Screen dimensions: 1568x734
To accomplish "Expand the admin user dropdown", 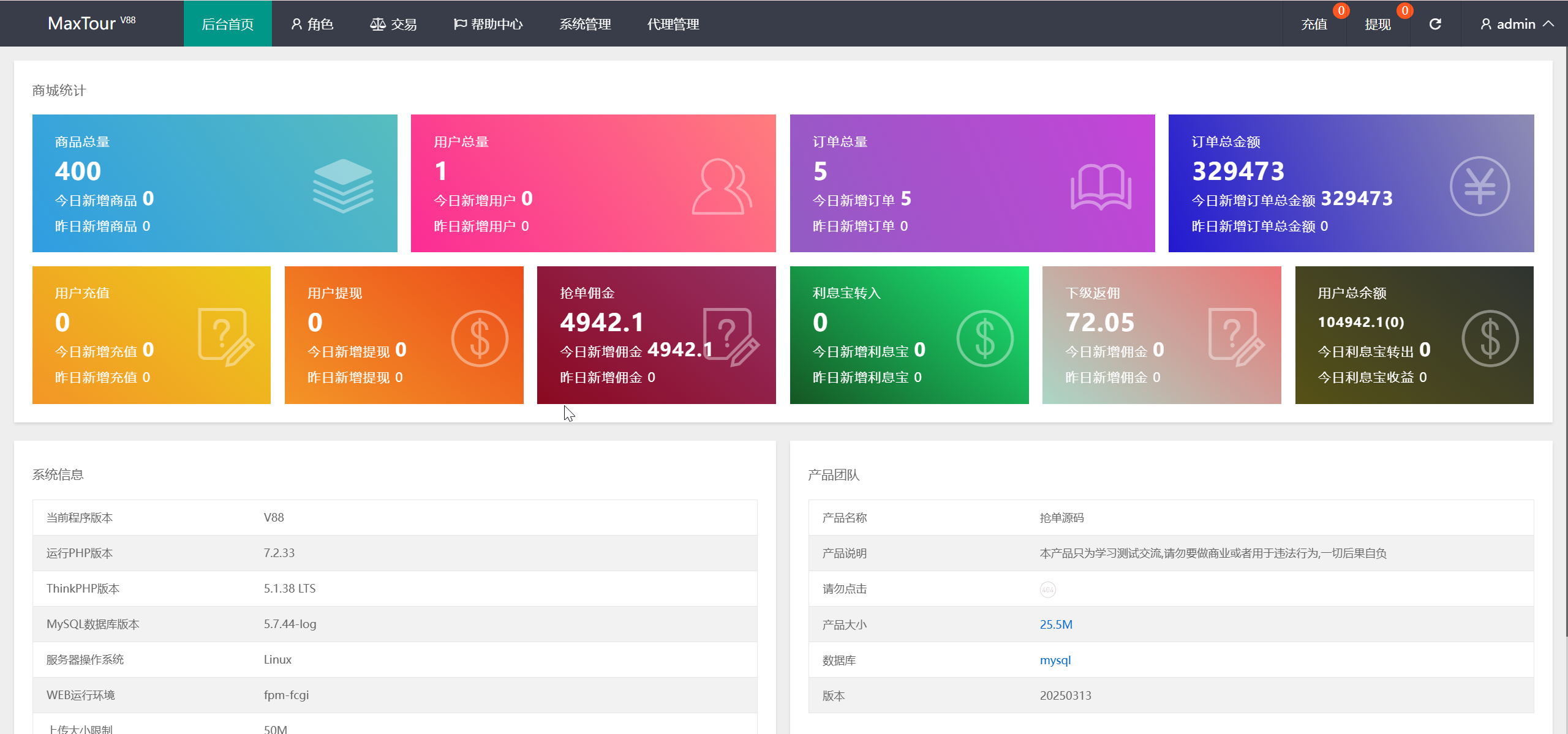I will pos(1517,24).
